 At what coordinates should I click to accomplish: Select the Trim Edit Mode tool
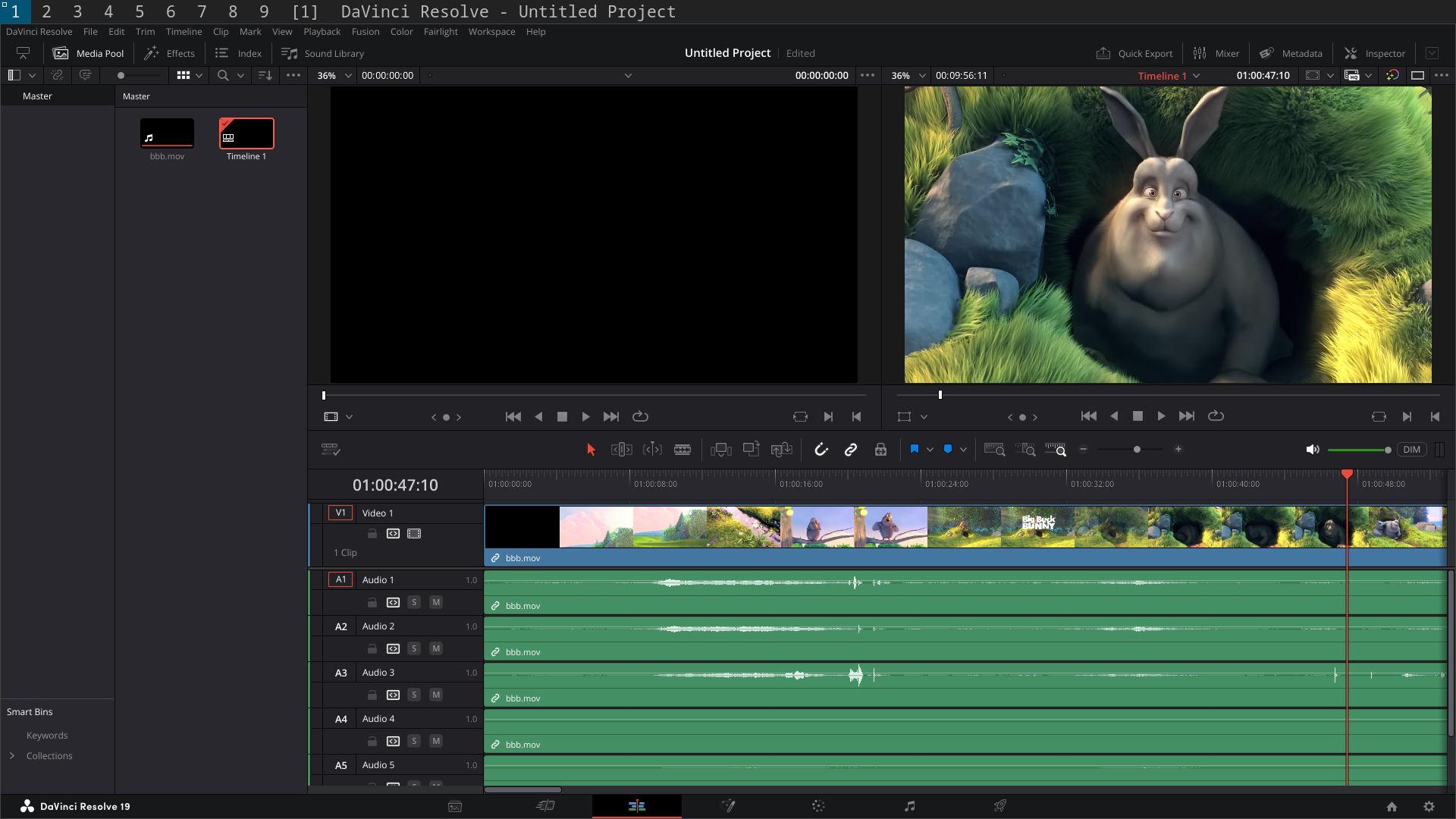622,450
